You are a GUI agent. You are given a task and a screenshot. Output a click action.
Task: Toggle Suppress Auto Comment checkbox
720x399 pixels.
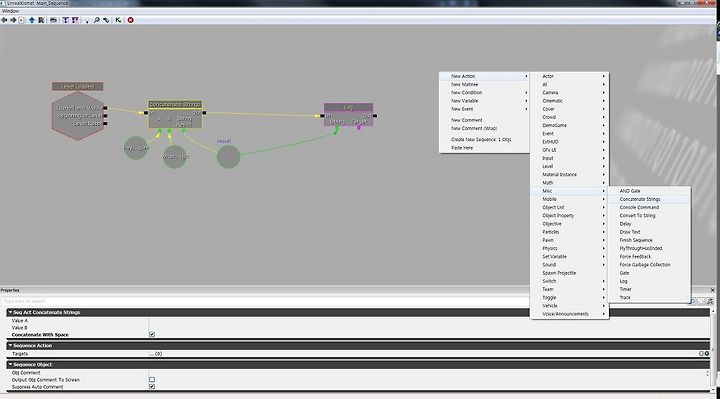[152, 387]
